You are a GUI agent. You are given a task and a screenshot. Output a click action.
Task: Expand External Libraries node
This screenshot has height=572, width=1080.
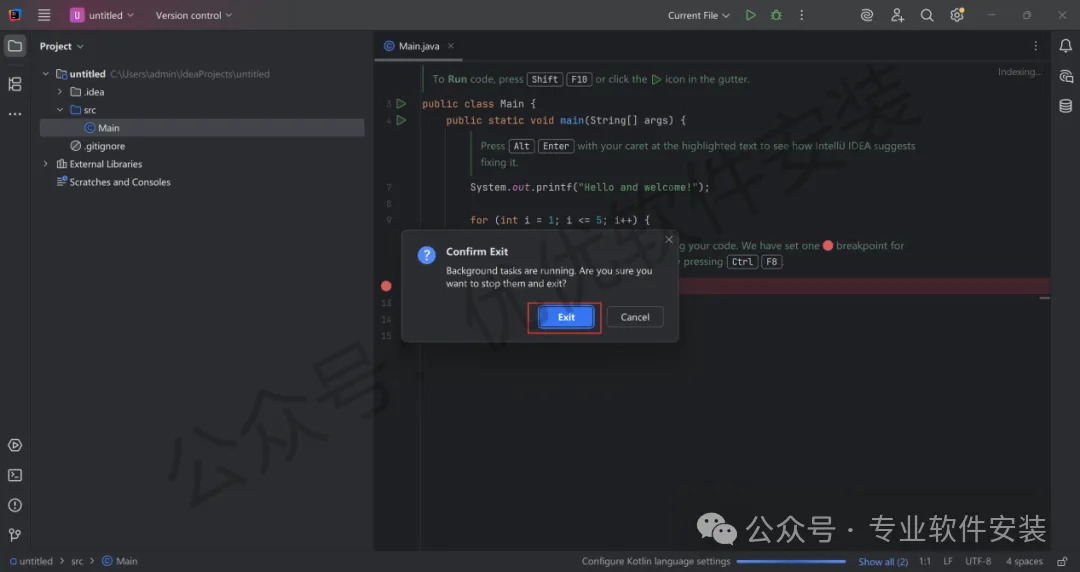45,163
